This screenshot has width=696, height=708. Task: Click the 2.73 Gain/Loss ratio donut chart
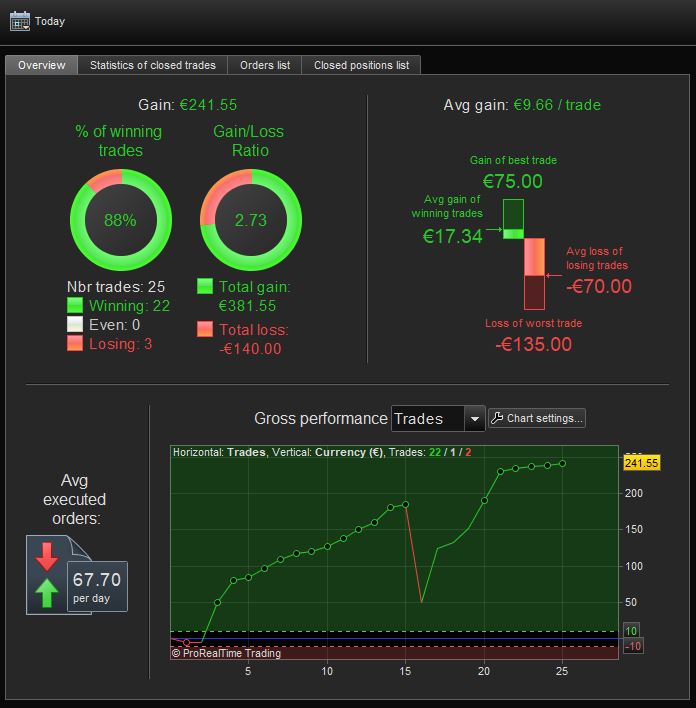tap(251, 220)
